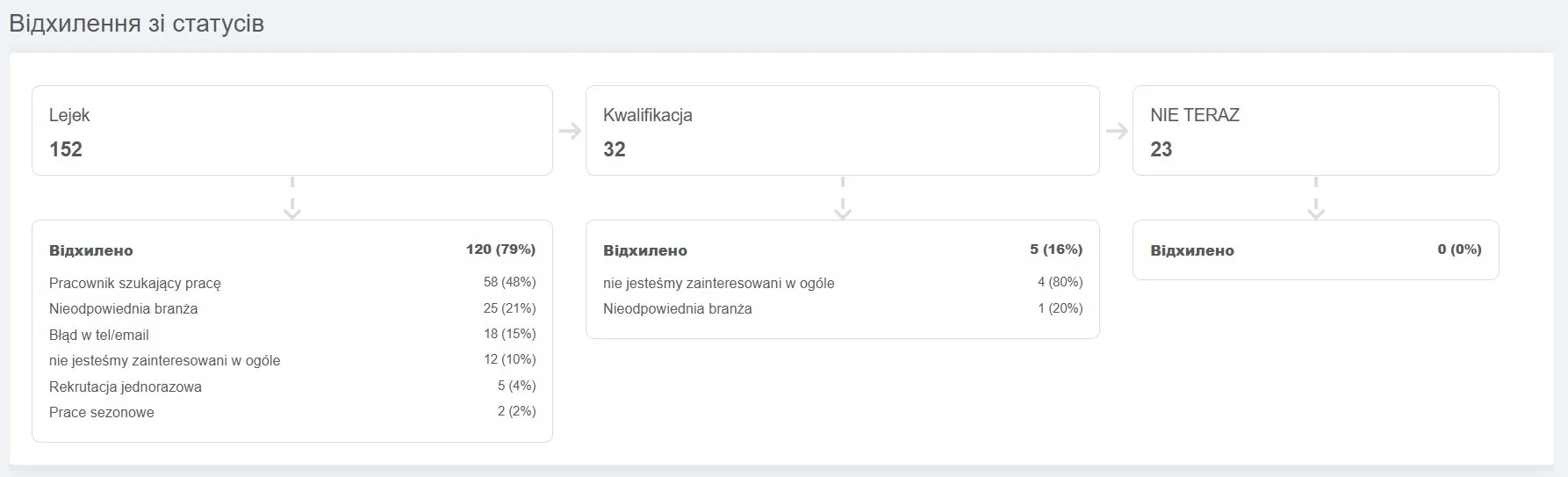Click the arrow between Kwalifikacja and NIE TERAZ
This screenshot has height=477, width=1568.
[1117, 131]
